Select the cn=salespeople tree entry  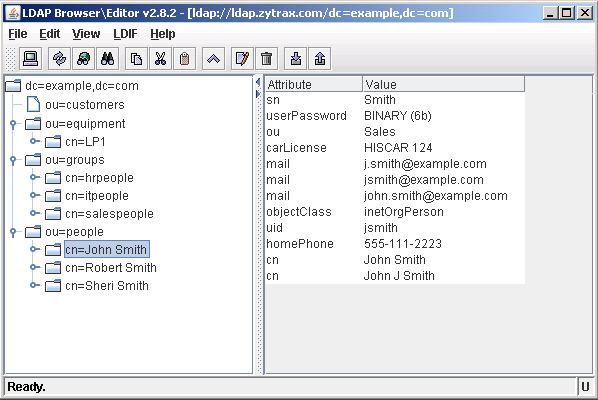pyautogui.click(x=109, y=214)
